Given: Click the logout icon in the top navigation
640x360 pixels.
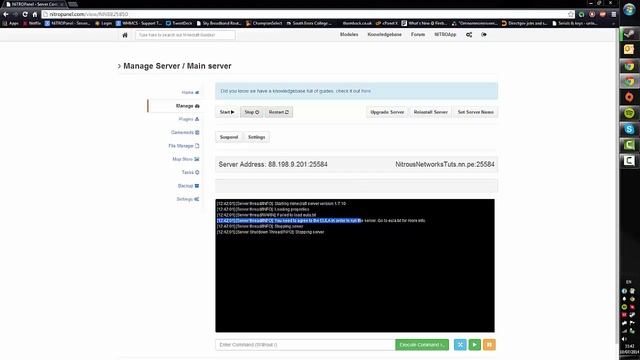Looking at the screenshot, I should point(484,35).
